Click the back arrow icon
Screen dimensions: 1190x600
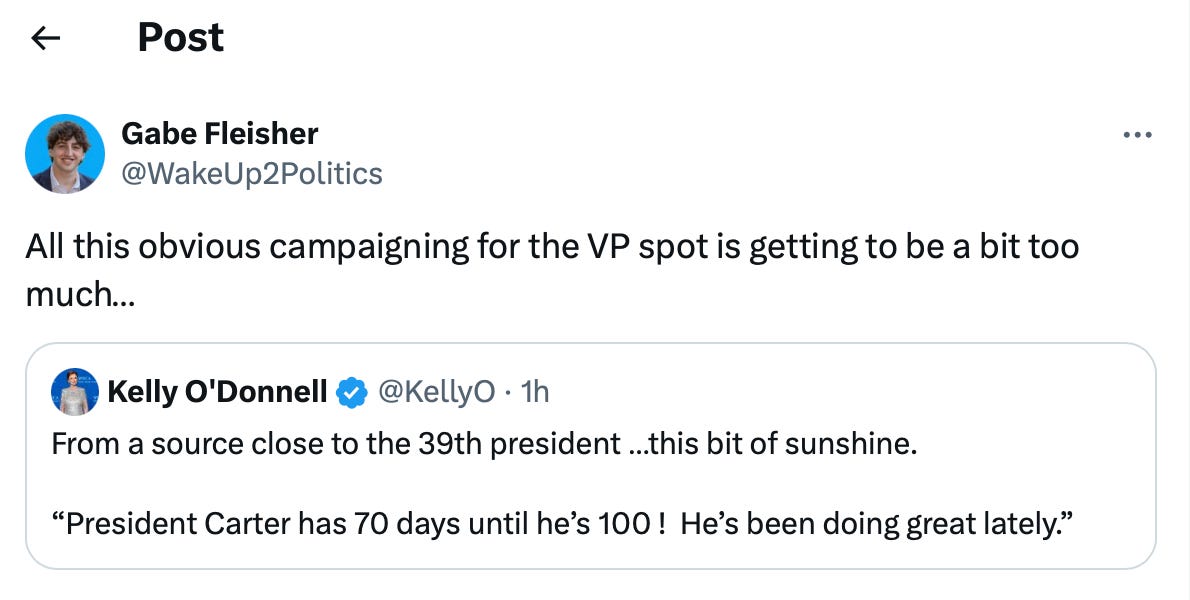pos(45,39)
